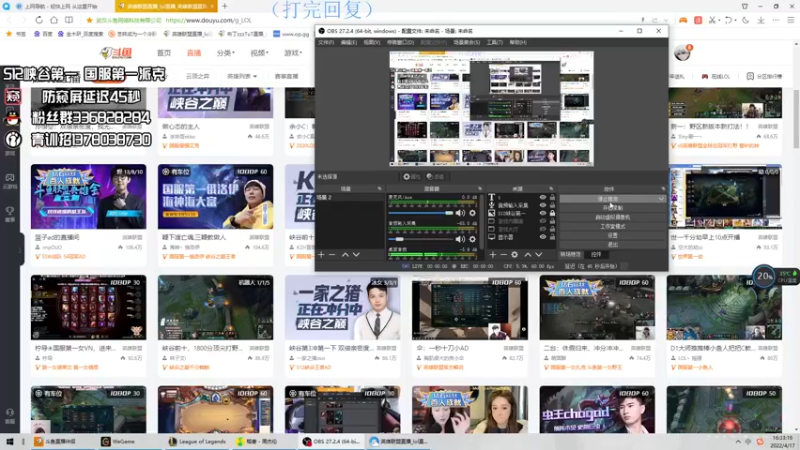This screenshot has height=450, width=800.
Task: Add a new source with plus icon in OBS sources panel
Action: (493, 254)
